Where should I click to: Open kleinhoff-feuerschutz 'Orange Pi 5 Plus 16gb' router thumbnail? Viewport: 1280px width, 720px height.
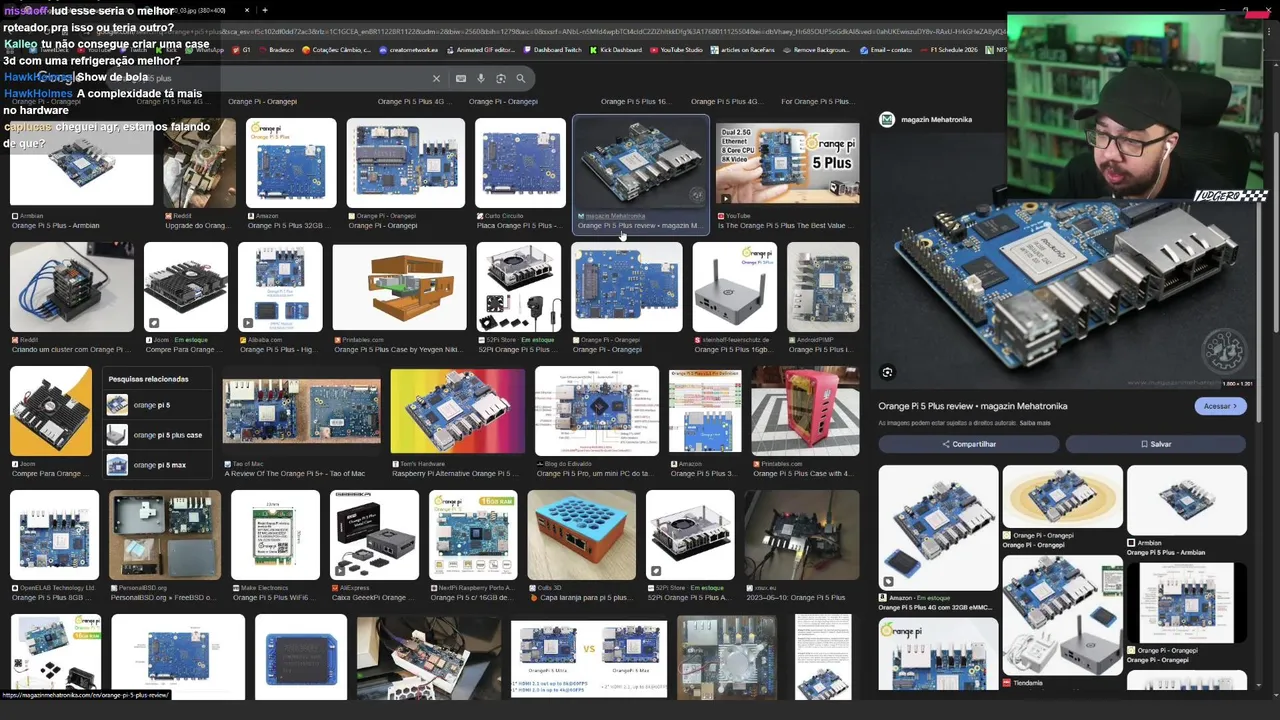click(x=735, y=287)
